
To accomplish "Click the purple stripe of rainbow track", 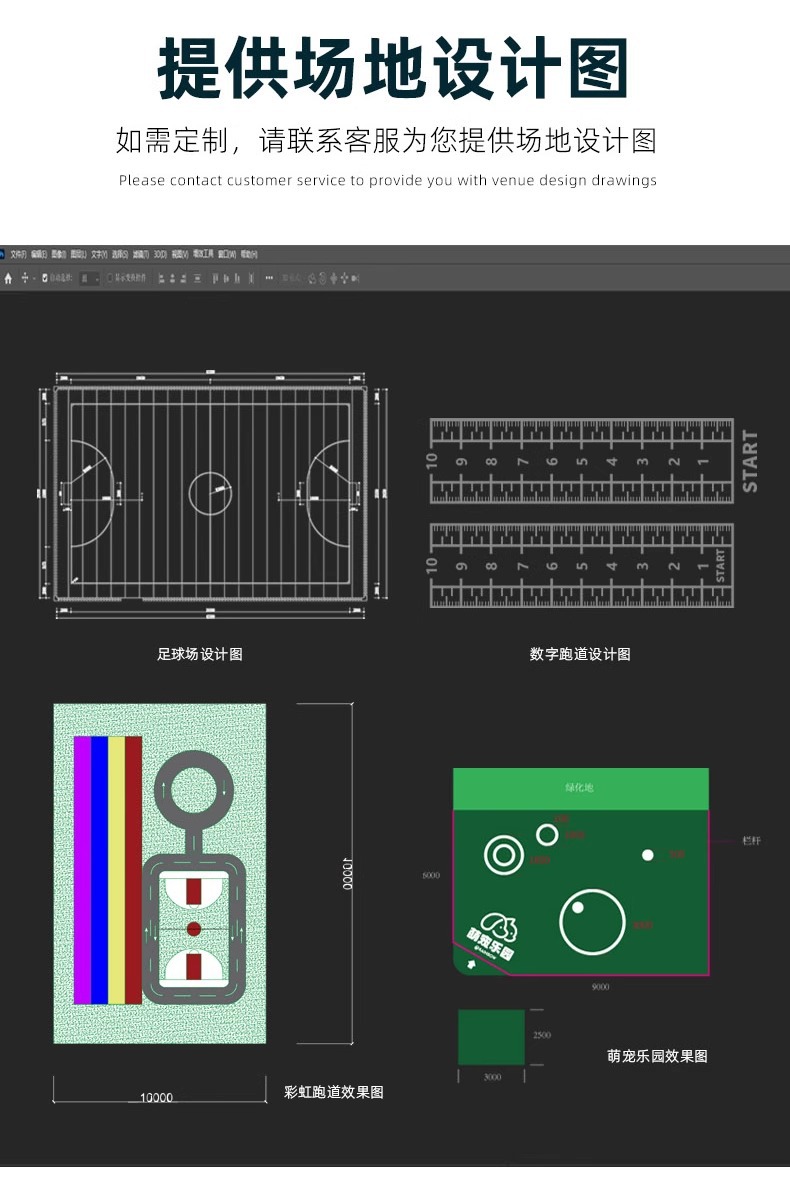I will [x=82, y=870].
